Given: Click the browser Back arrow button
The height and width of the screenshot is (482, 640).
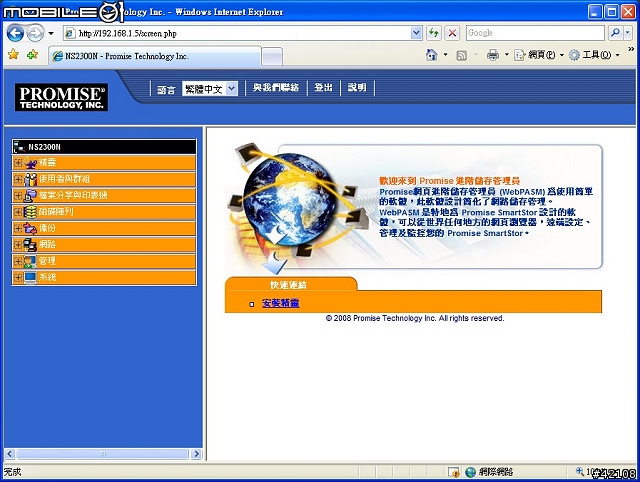Looking at the screenshot, I should click(16, 33).
